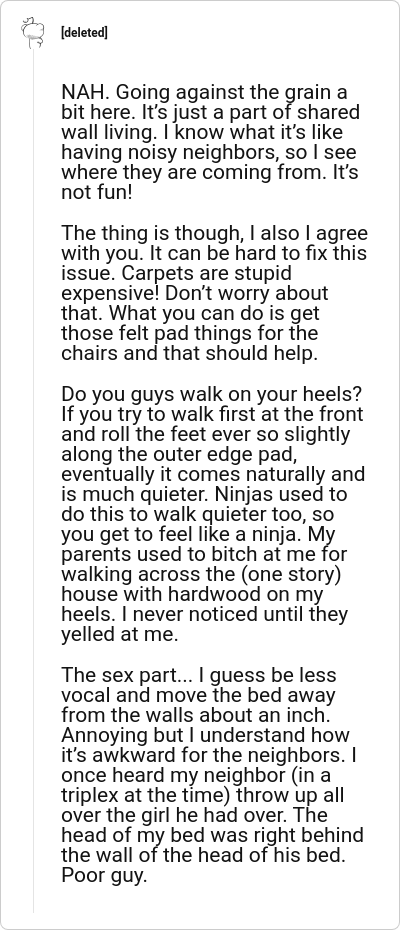Click the line 'wall living. I know what it's like'

pos(202,133)
